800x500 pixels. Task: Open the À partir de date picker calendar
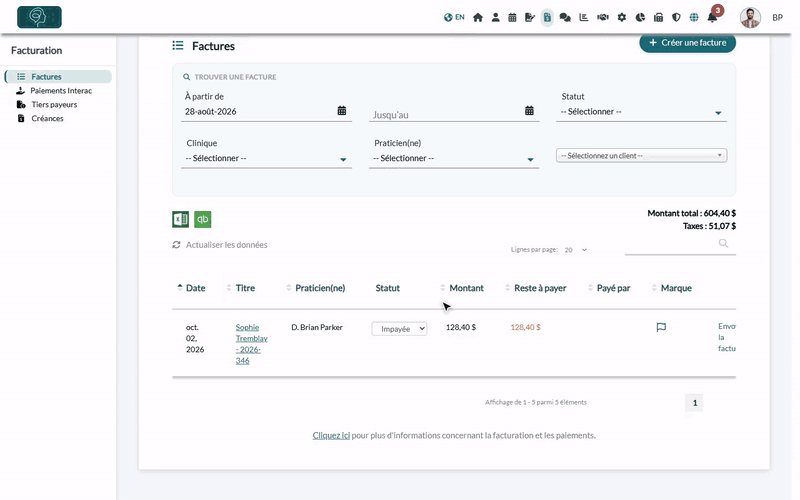342,111
